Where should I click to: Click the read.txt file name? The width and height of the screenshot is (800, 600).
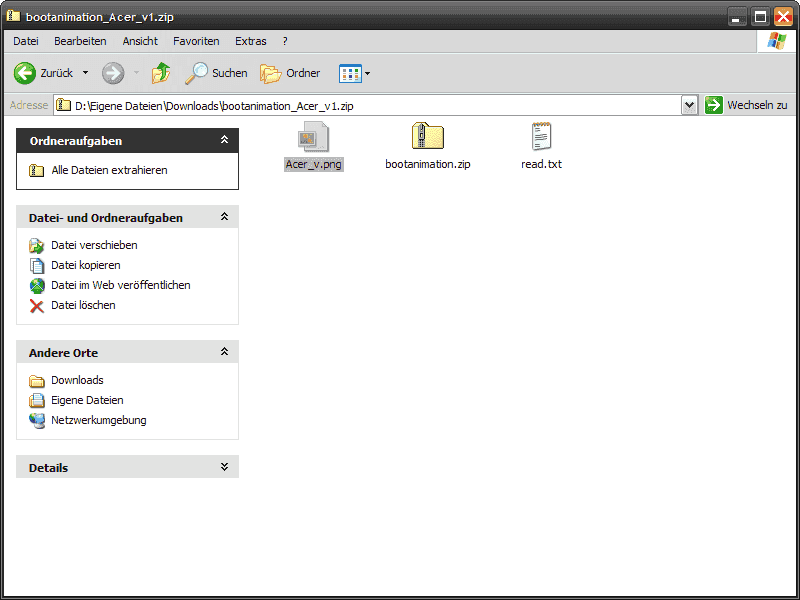541,164
